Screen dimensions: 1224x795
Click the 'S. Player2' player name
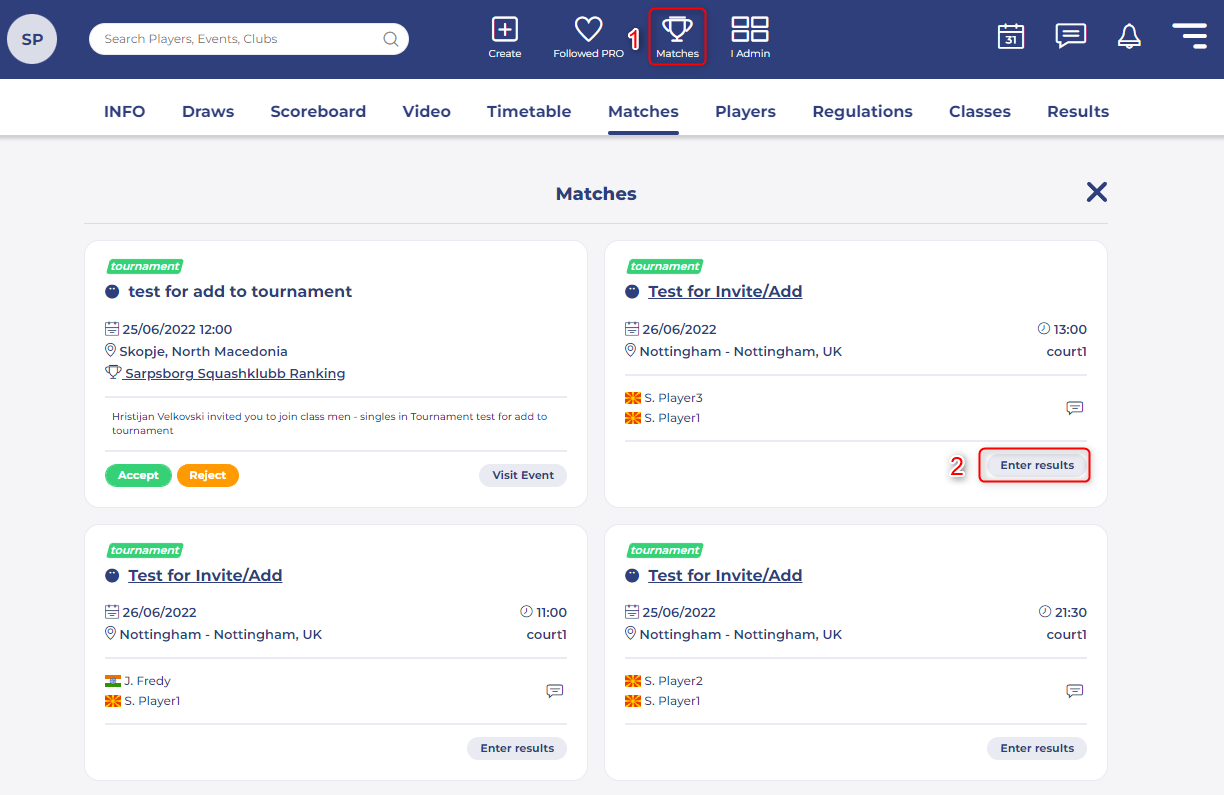[673, 681]
